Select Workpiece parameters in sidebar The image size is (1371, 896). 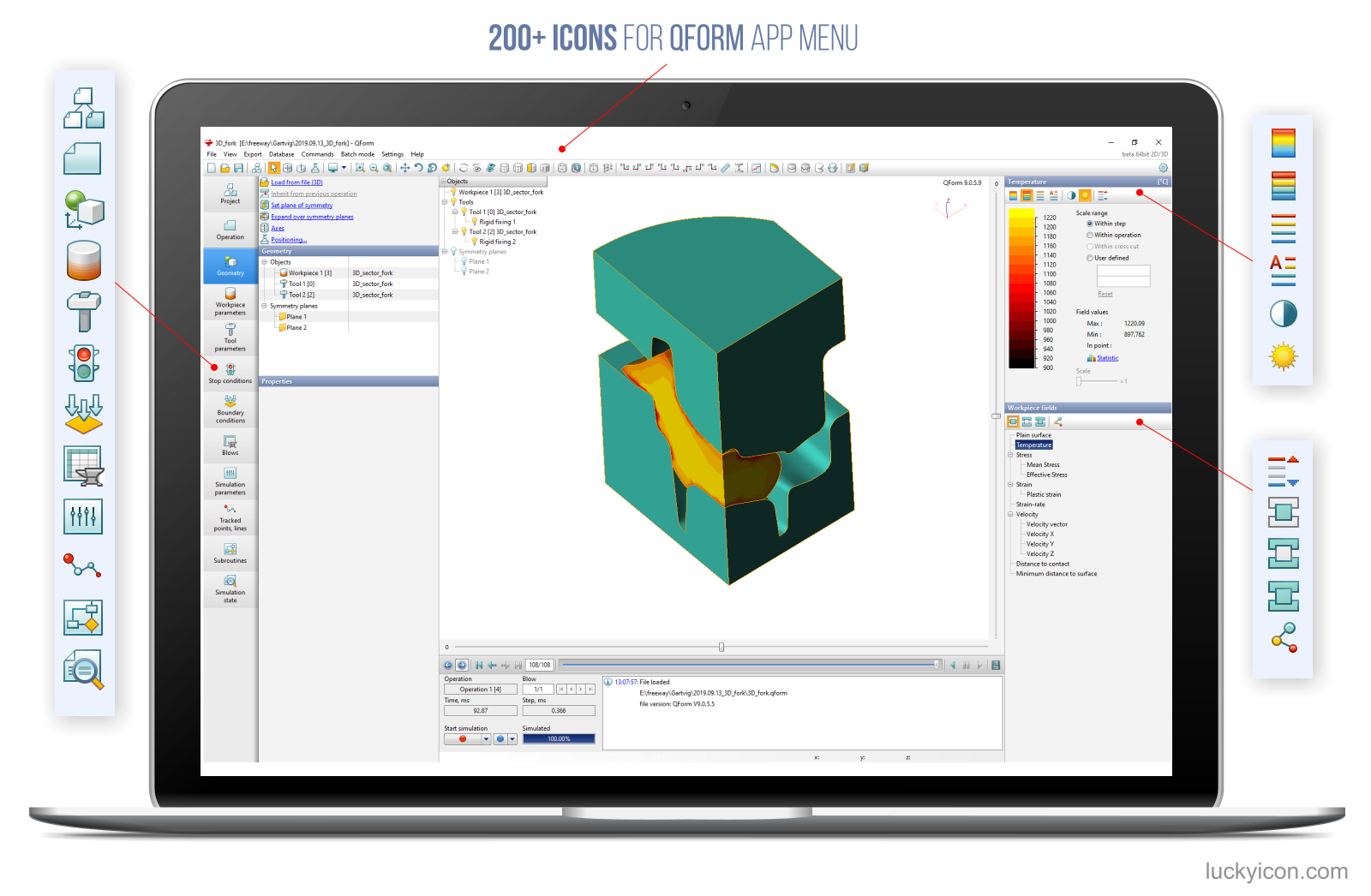pos(230,302)
